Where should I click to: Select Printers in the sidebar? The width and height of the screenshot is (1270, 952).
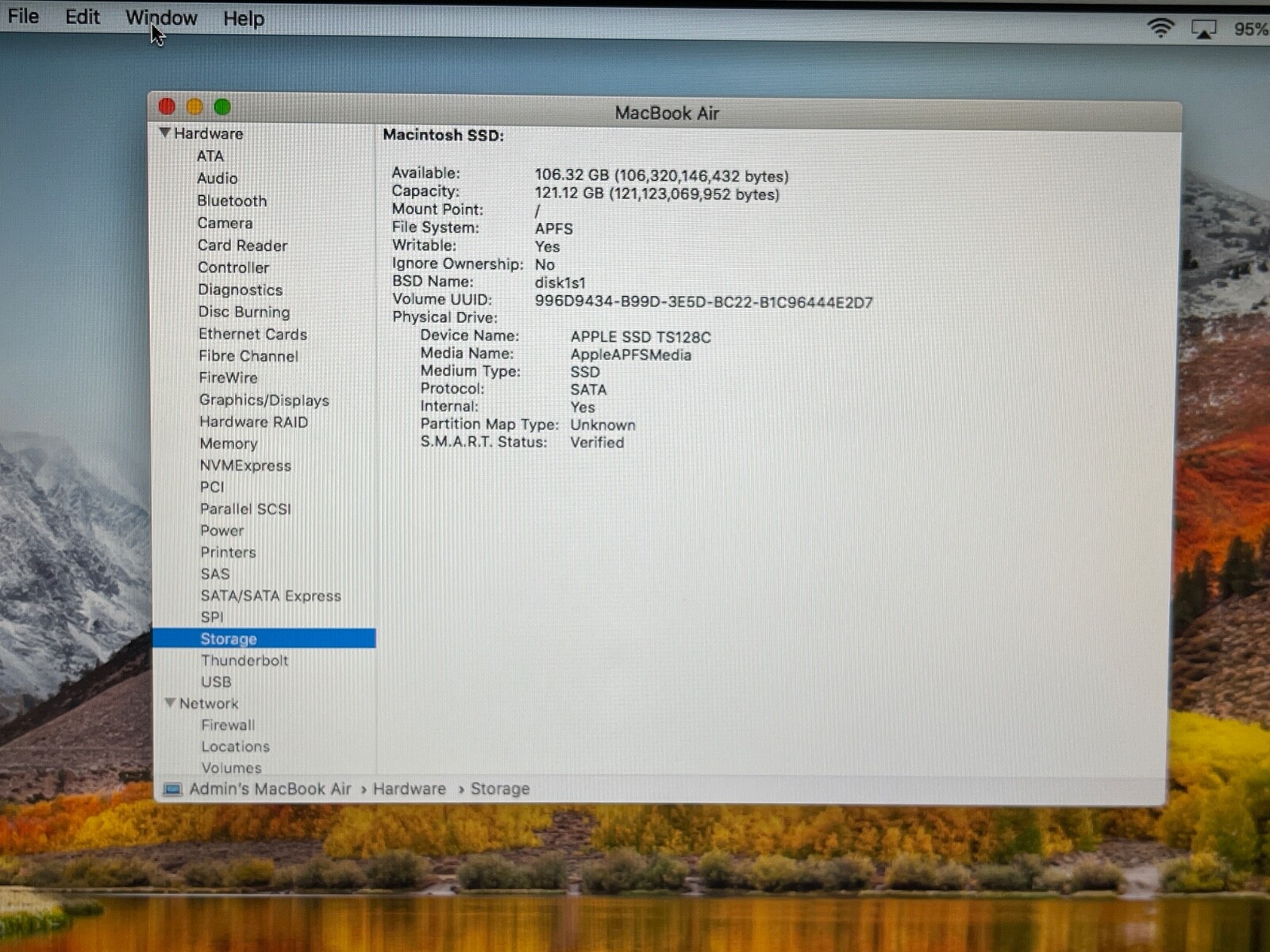(x=228, y=552)
